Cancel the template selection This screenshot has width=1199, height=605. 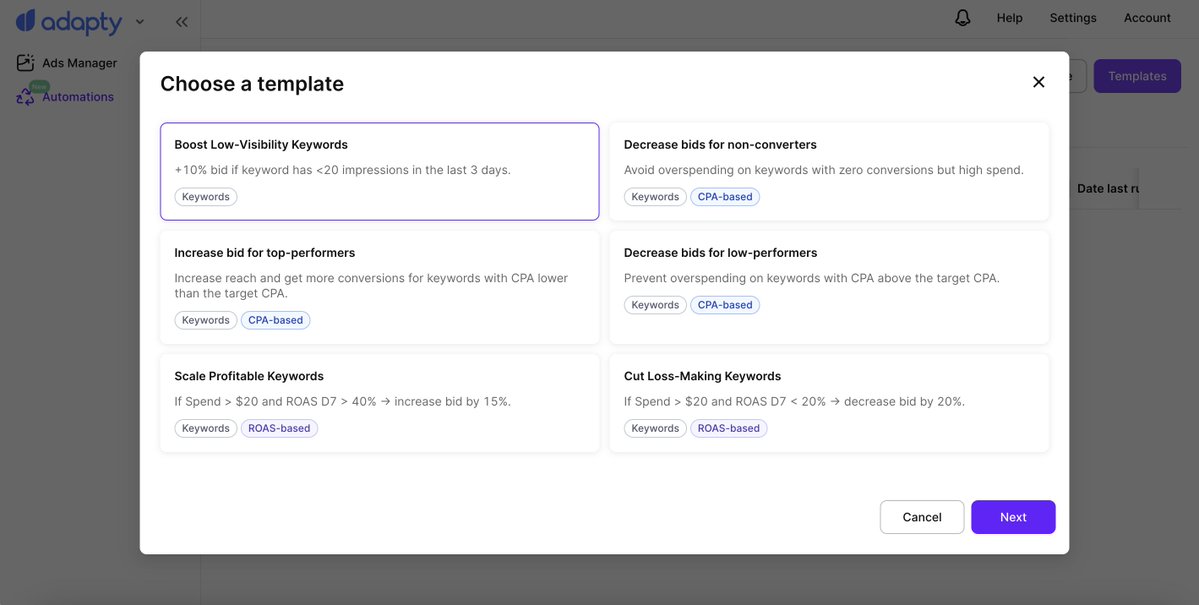pos(921,517)
